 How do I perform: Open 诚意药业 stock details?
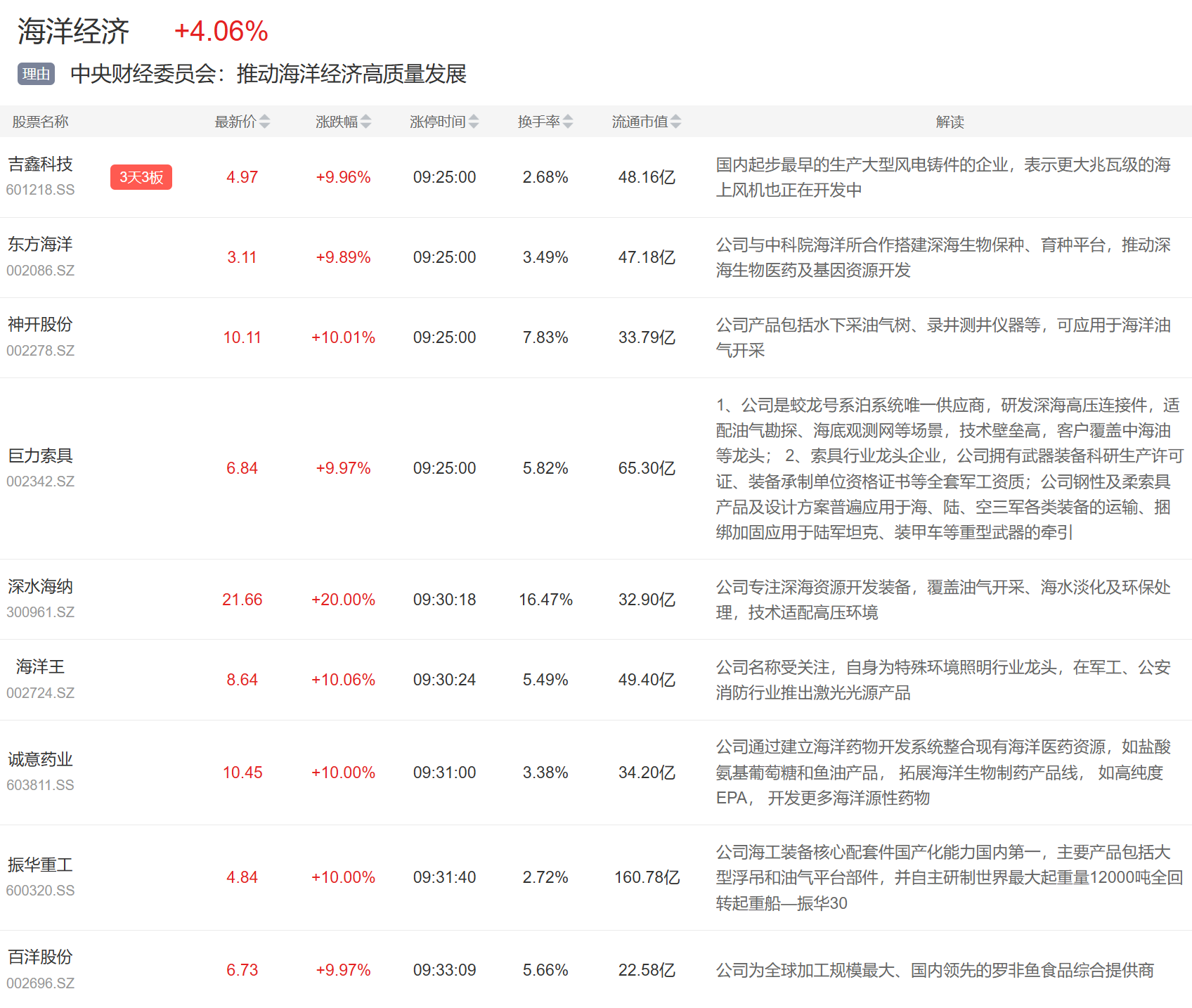pyautogui.click(x=40, y=760)
